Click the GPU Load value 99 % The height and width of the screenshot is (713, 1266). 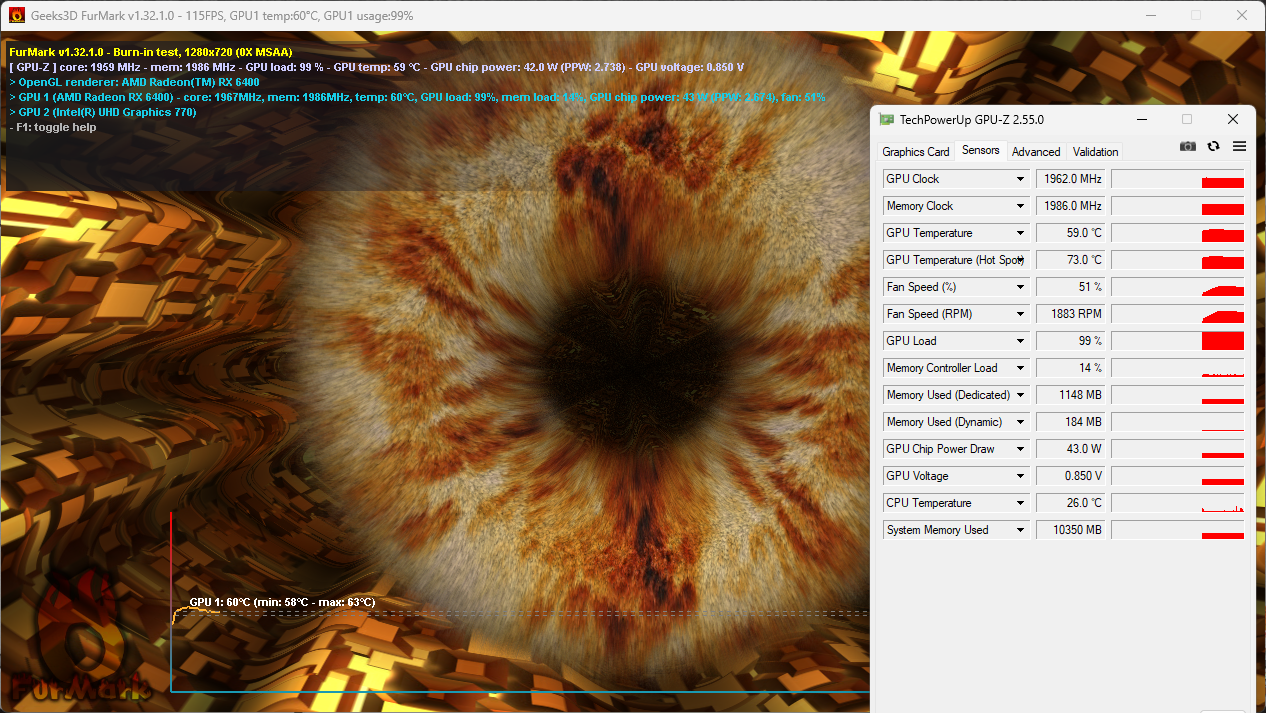pyautogui.click(x=1071, y=341)
